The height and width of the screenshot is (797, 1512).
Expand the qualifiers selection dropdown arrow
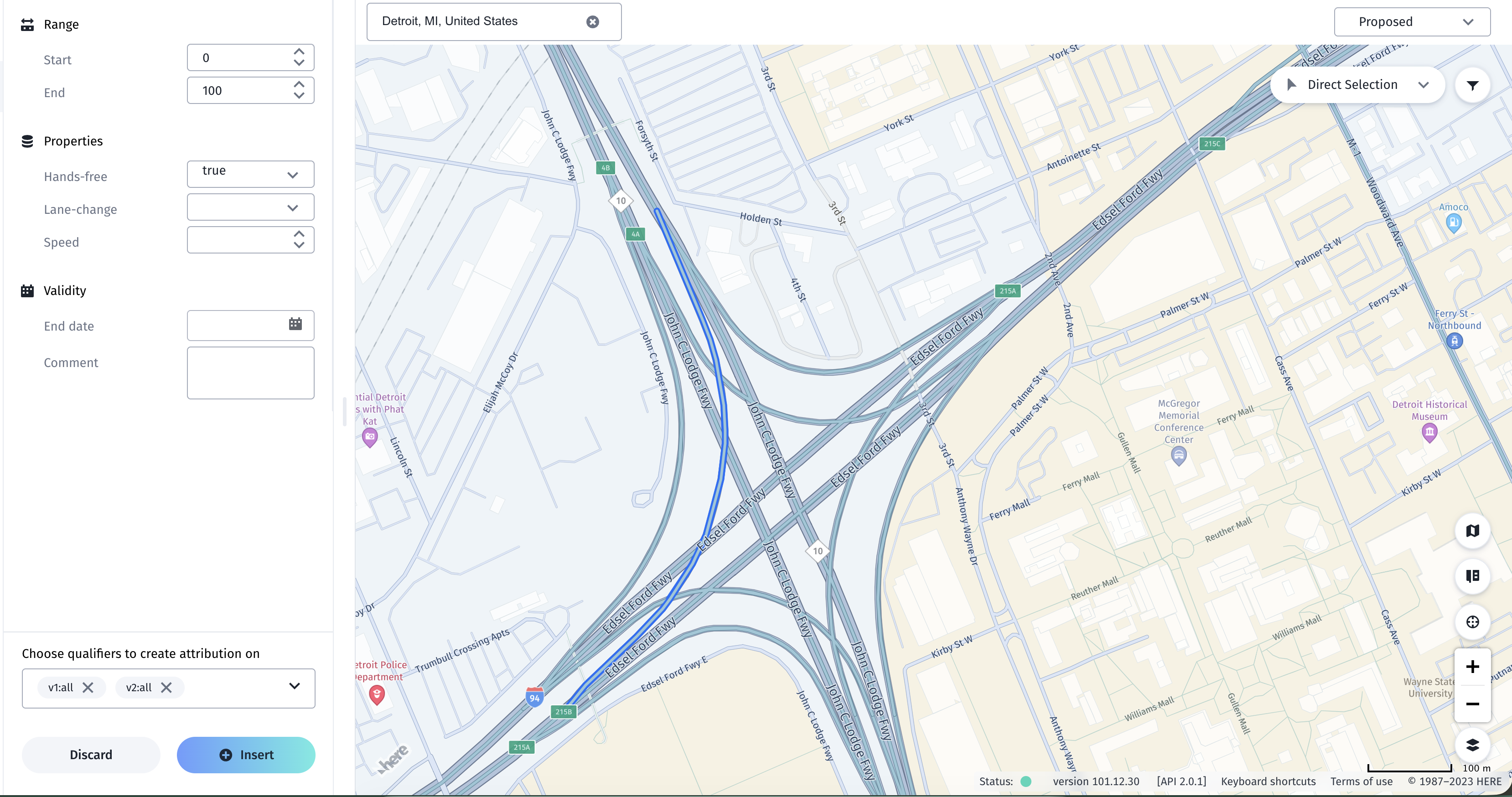coord(294,686)
